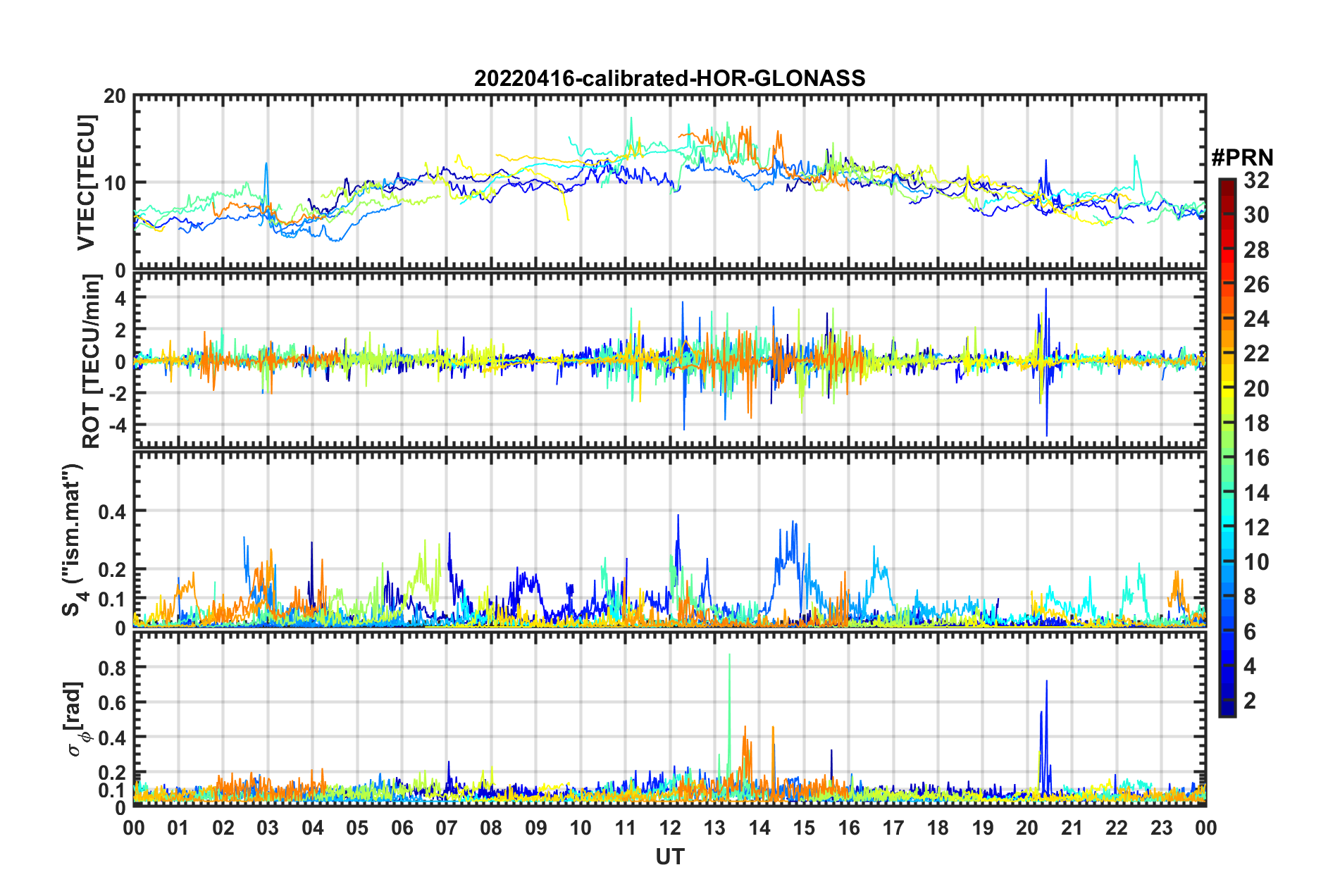
Task: Click the ROT y-axis tick label -4
Action: (x=116, y=425)
